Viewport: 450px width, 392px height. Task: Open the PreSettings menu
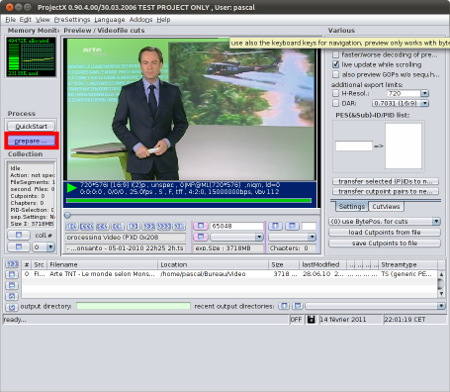click(72, 20)
